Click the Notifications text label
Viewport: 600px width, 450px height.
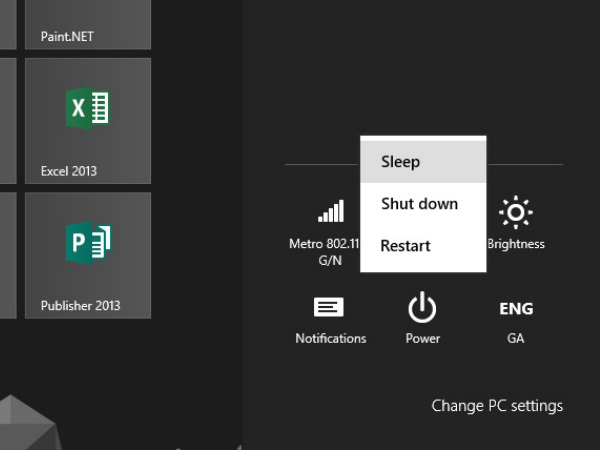(x=330, y=339)
